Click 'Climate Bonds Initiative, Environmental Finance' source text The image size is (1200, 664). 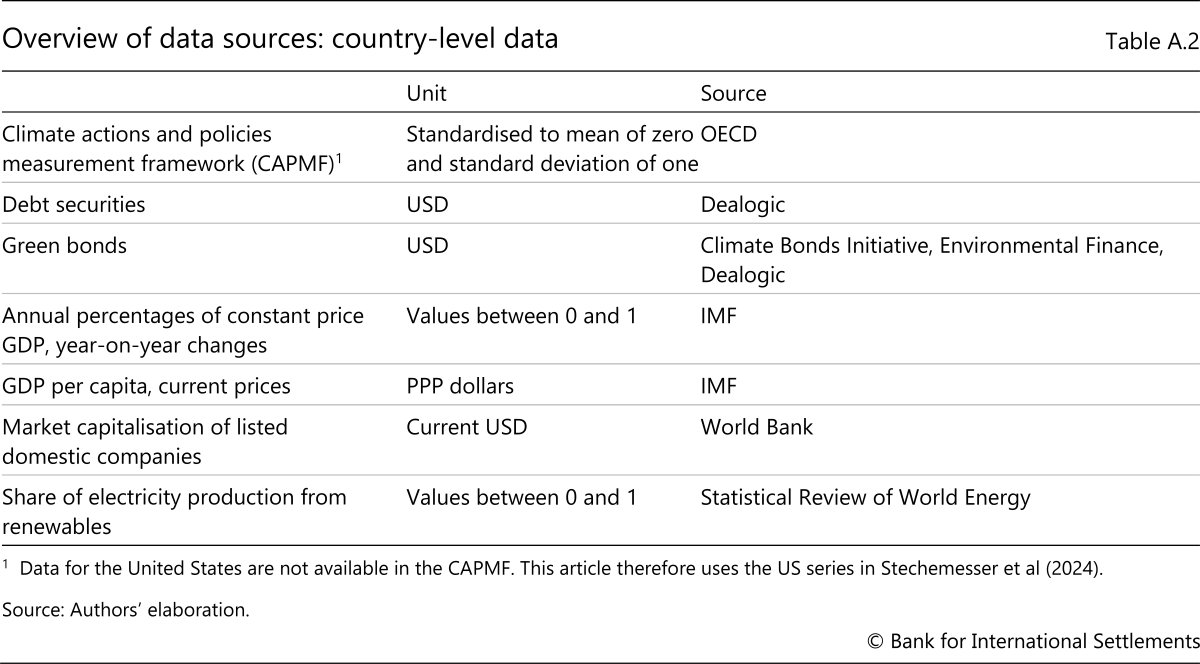pos(931,246)
